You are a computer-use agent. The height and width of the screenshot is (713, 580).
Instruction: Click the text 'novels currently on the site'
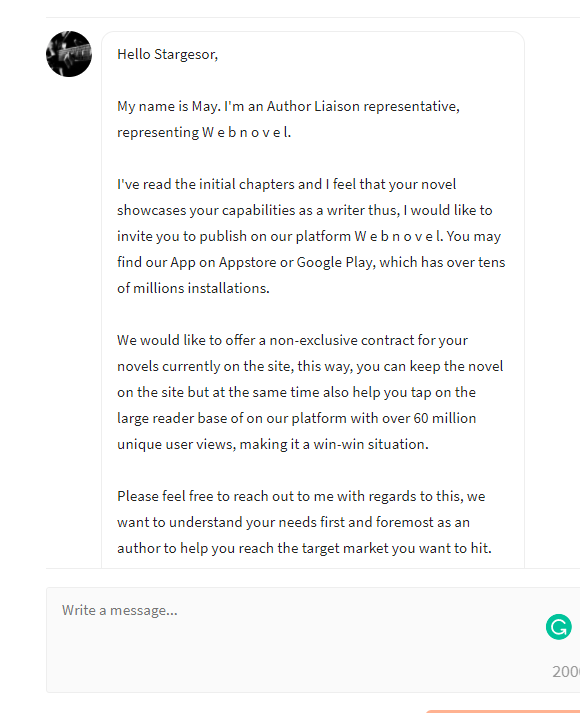click(204, 367)
